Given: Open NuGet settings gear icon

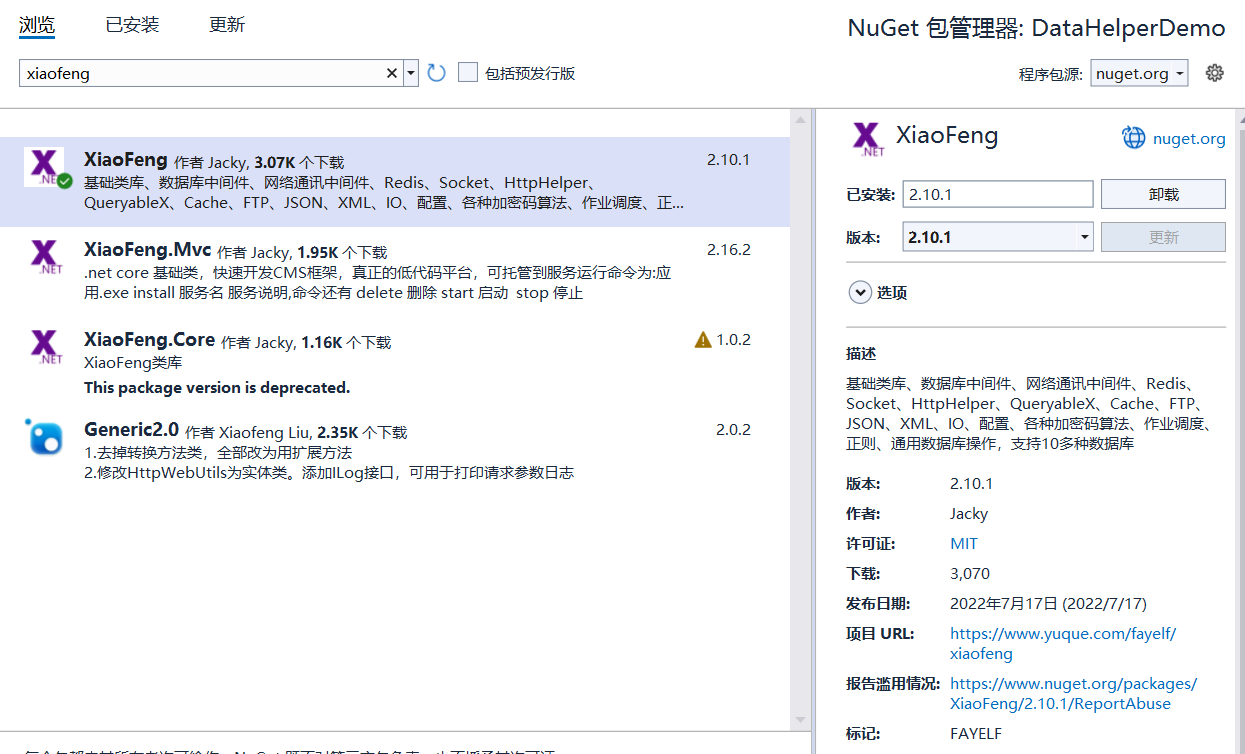Looking at the screenshot, I should (x=1214, y=73).
